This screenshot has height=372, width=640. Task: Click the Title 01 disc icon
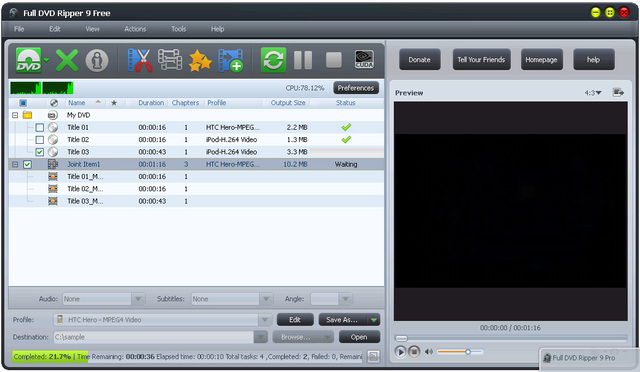point(53,127)
